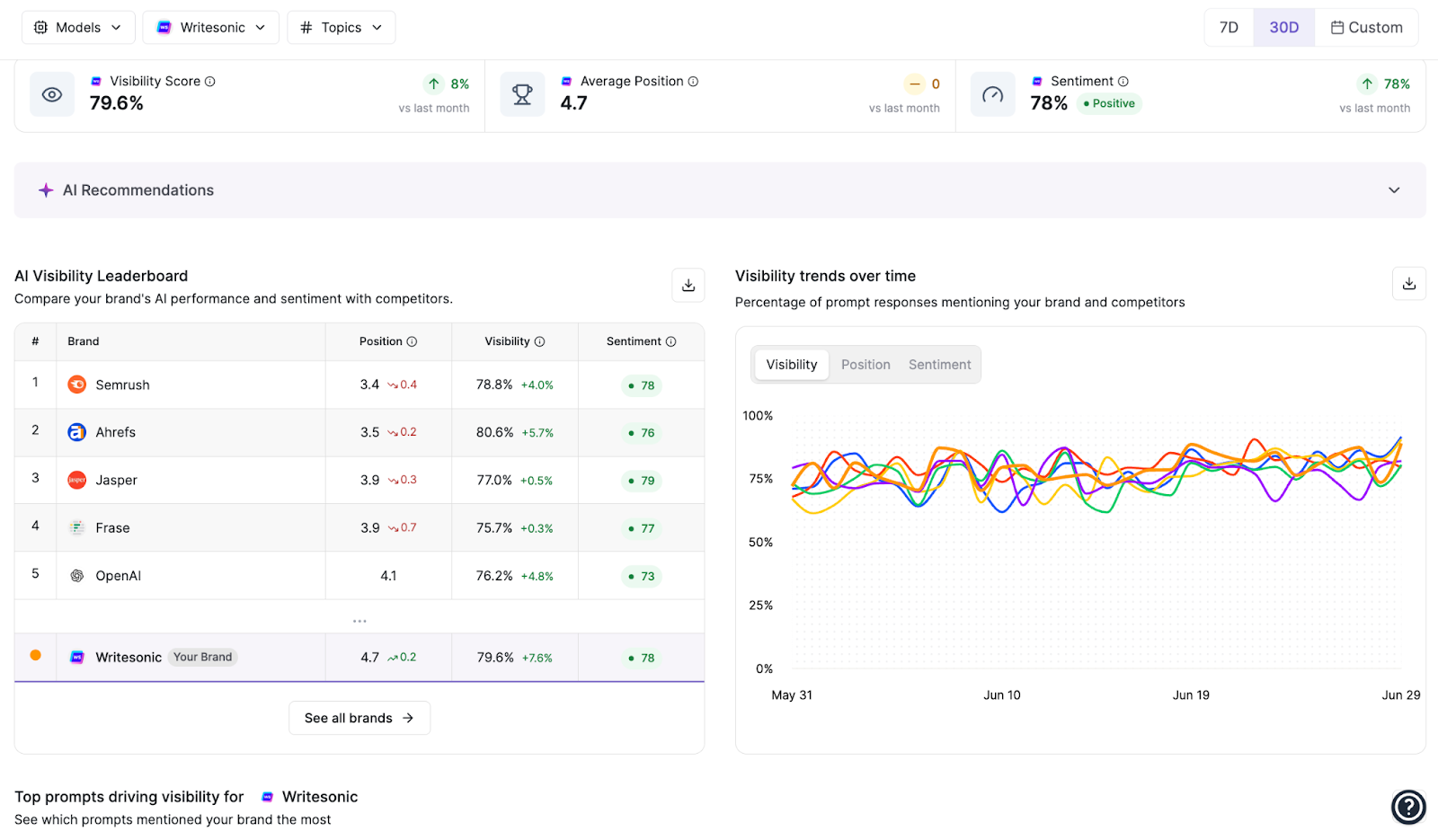Click the Jun 10 axis label
This screenshot has width=1438, height=840.
pos(1002,695)
